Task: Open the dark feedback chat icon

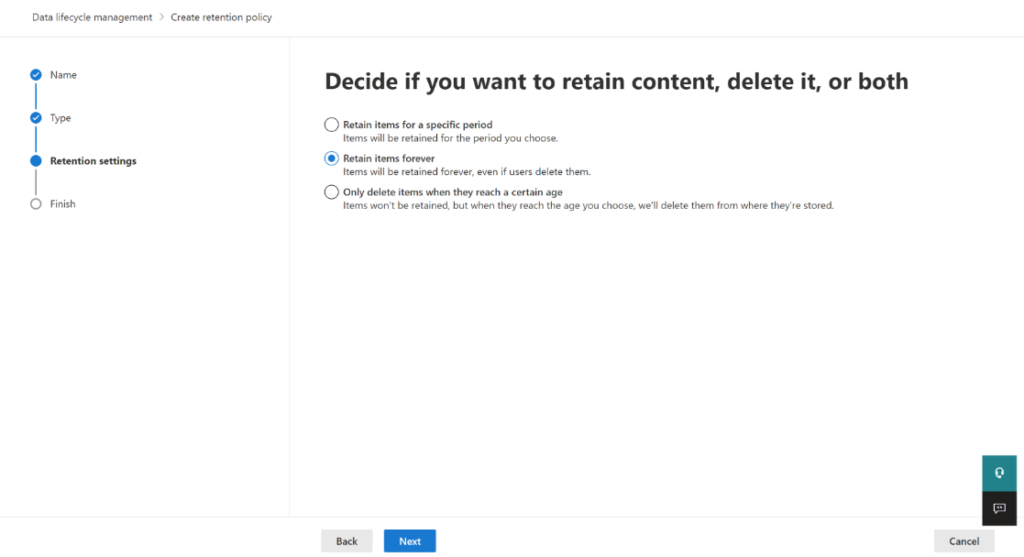Action: [x=998, y=508]
